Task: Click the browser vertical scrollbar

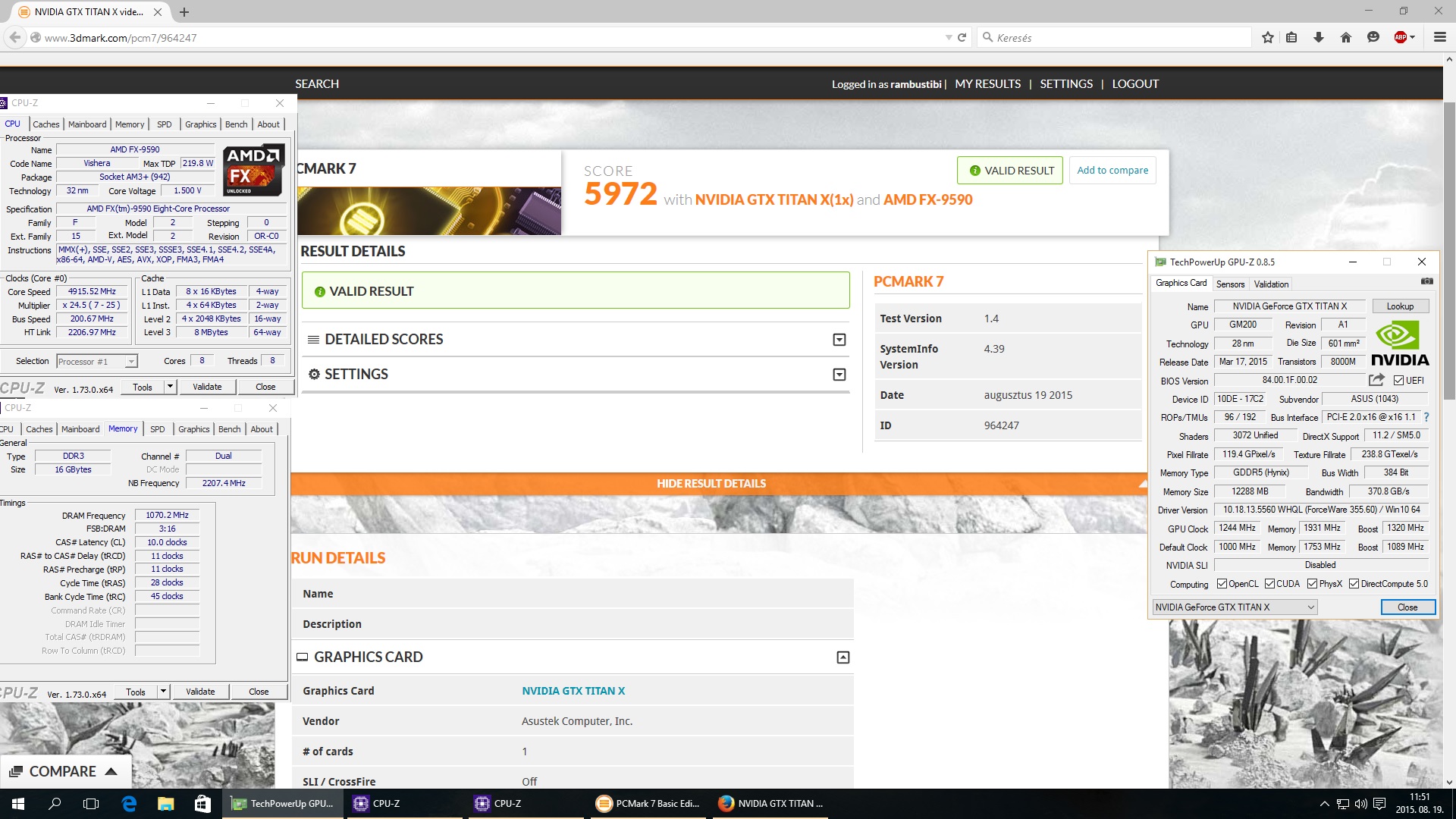Action: click(1449, 250)
